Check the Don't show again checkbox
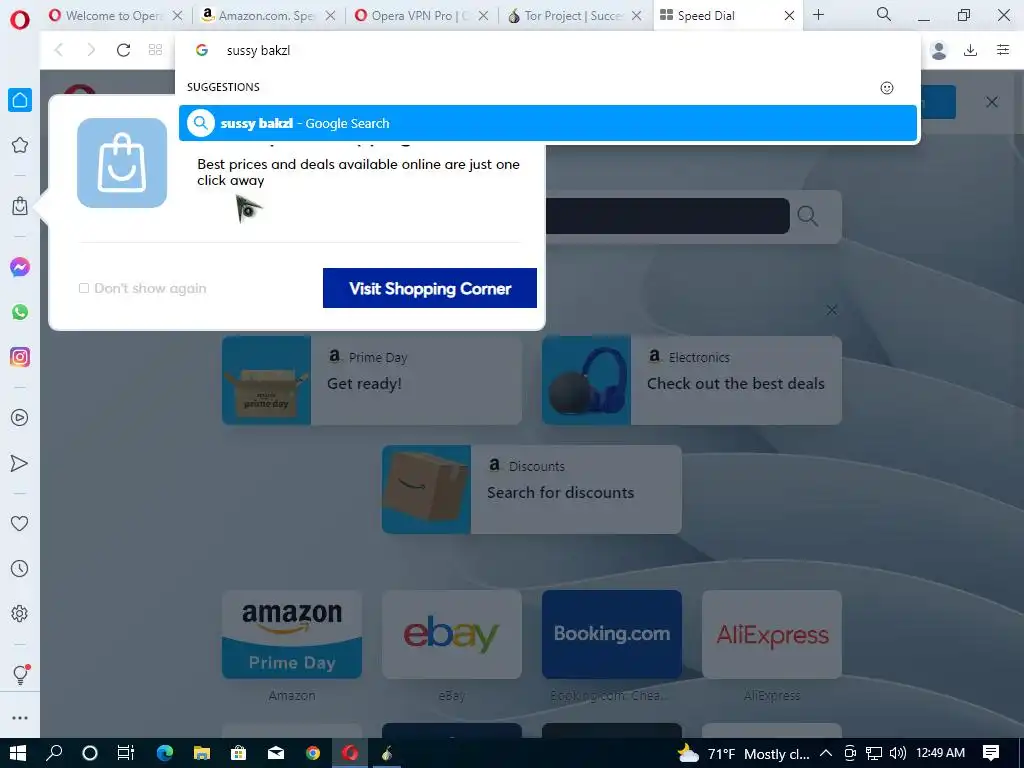 pyautogui.click(x=84, y=288)
